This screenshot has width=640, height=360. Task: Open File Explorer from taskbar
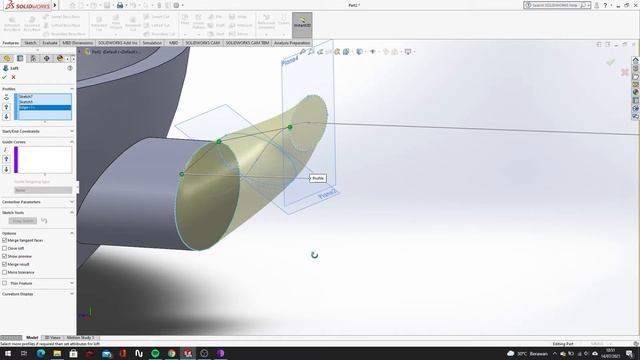pyautogui.click(x=57, y=353)
